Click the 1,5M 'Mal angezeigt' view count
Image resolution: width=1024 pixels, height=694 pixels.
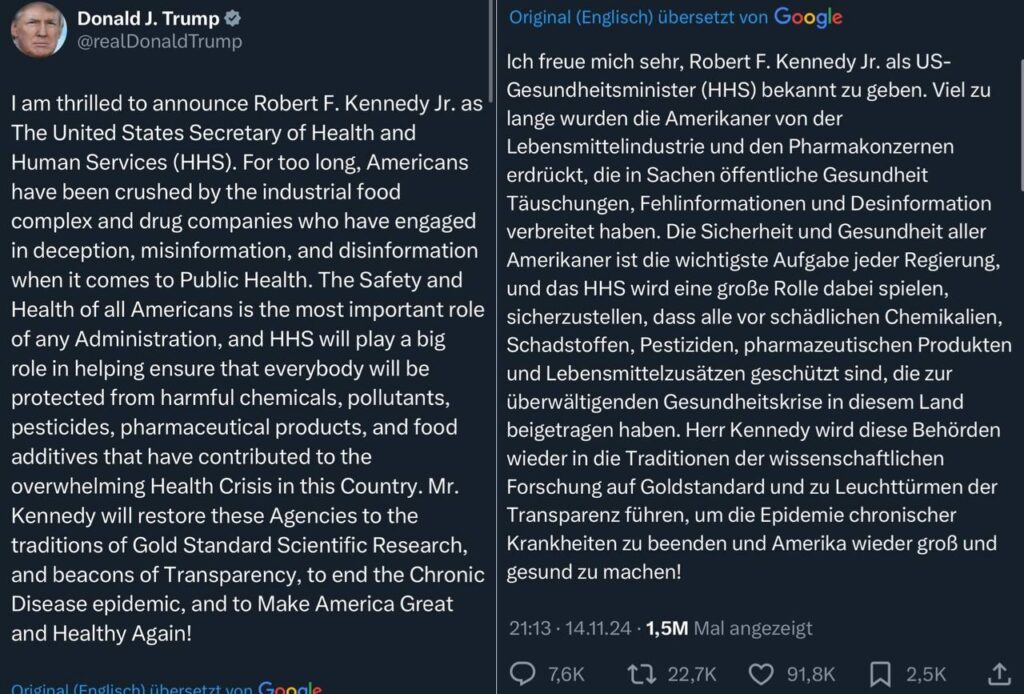pos(730,628)
